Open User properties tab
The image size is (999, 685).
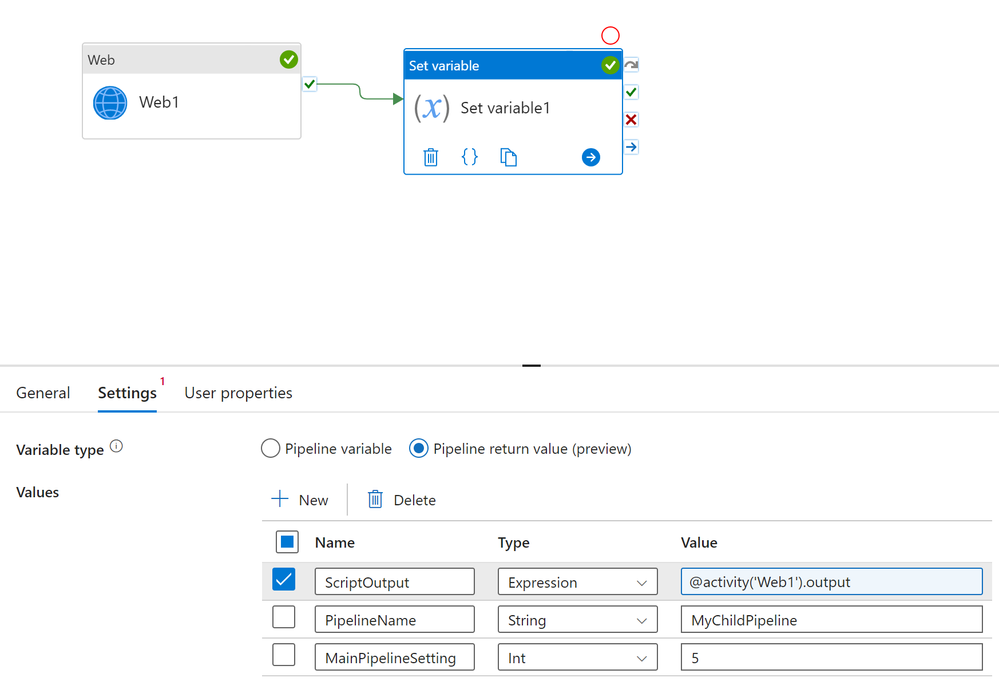coord(238,393)
